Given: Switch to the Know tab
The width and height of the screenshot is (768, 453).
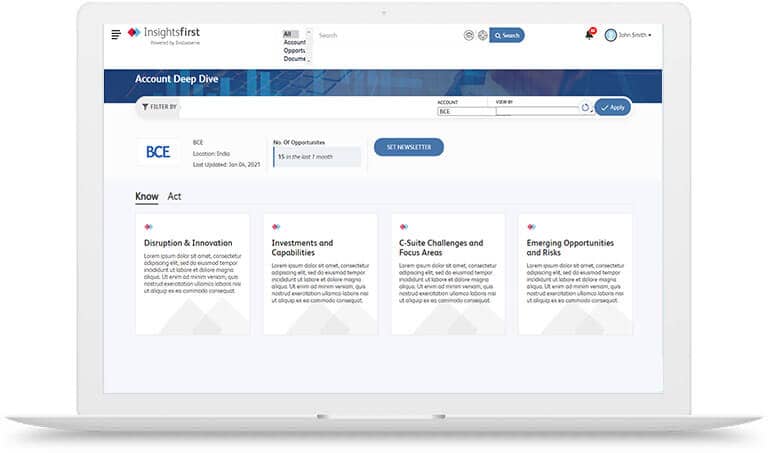Looking at the screenshot, I should [146, 196].
